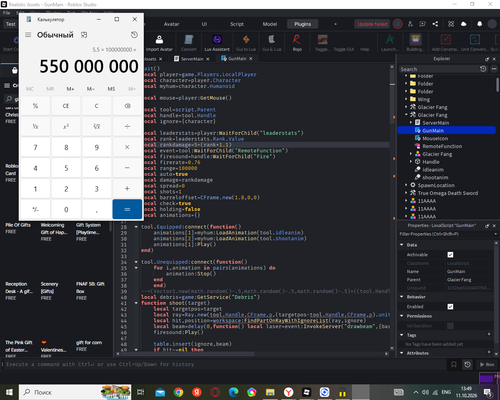
Task: Select the Plugins ribbon tab
Action: pos(303,24)
